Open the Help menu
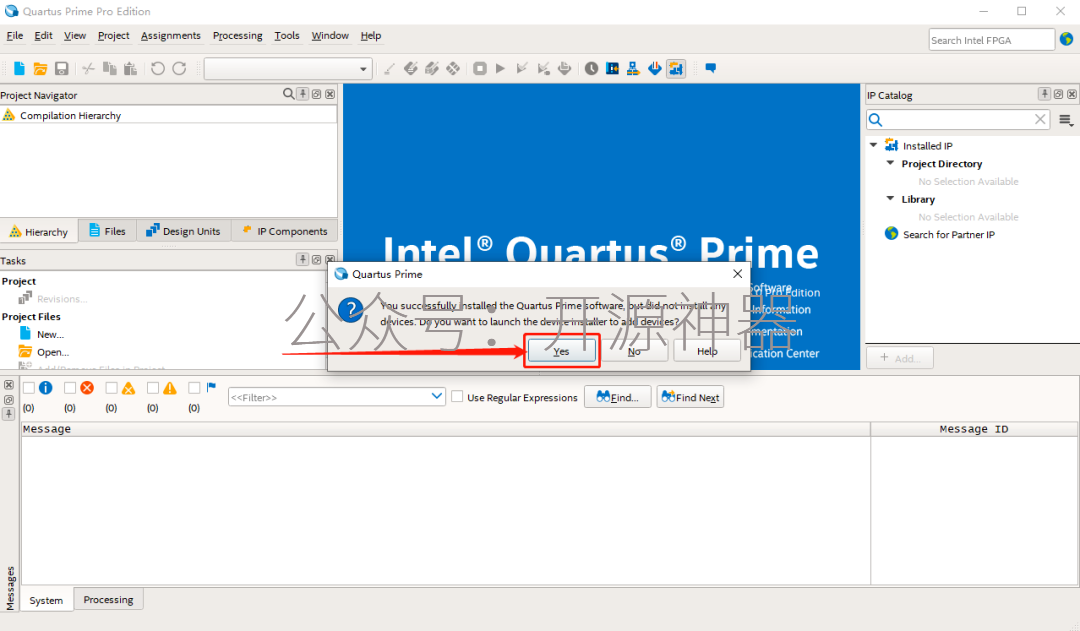This screenshot has width=1080, height=631. point(371,36)
